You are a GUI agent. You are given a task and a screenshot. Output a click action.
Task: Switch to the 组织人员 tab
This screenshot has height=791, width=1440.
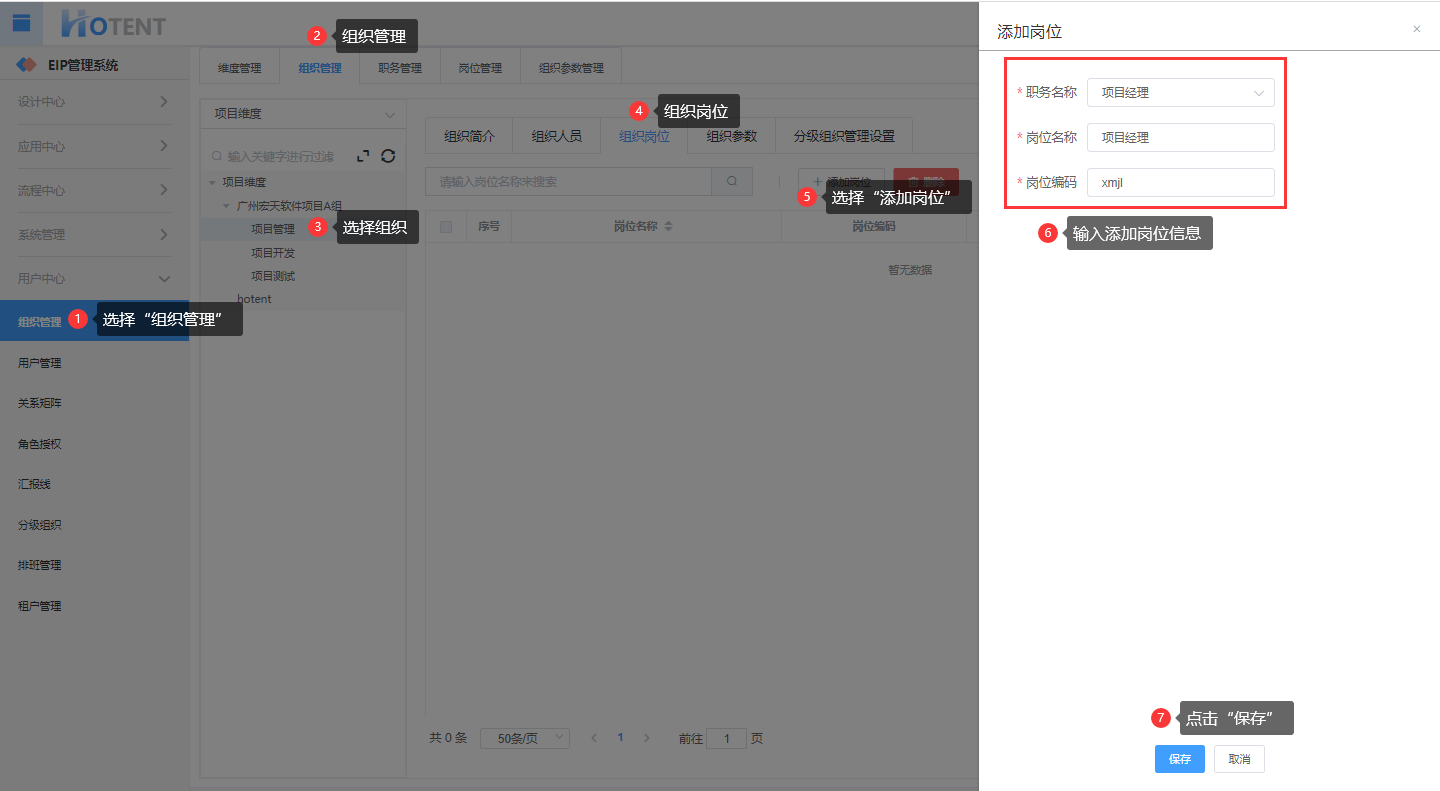(x=556, y=136)
